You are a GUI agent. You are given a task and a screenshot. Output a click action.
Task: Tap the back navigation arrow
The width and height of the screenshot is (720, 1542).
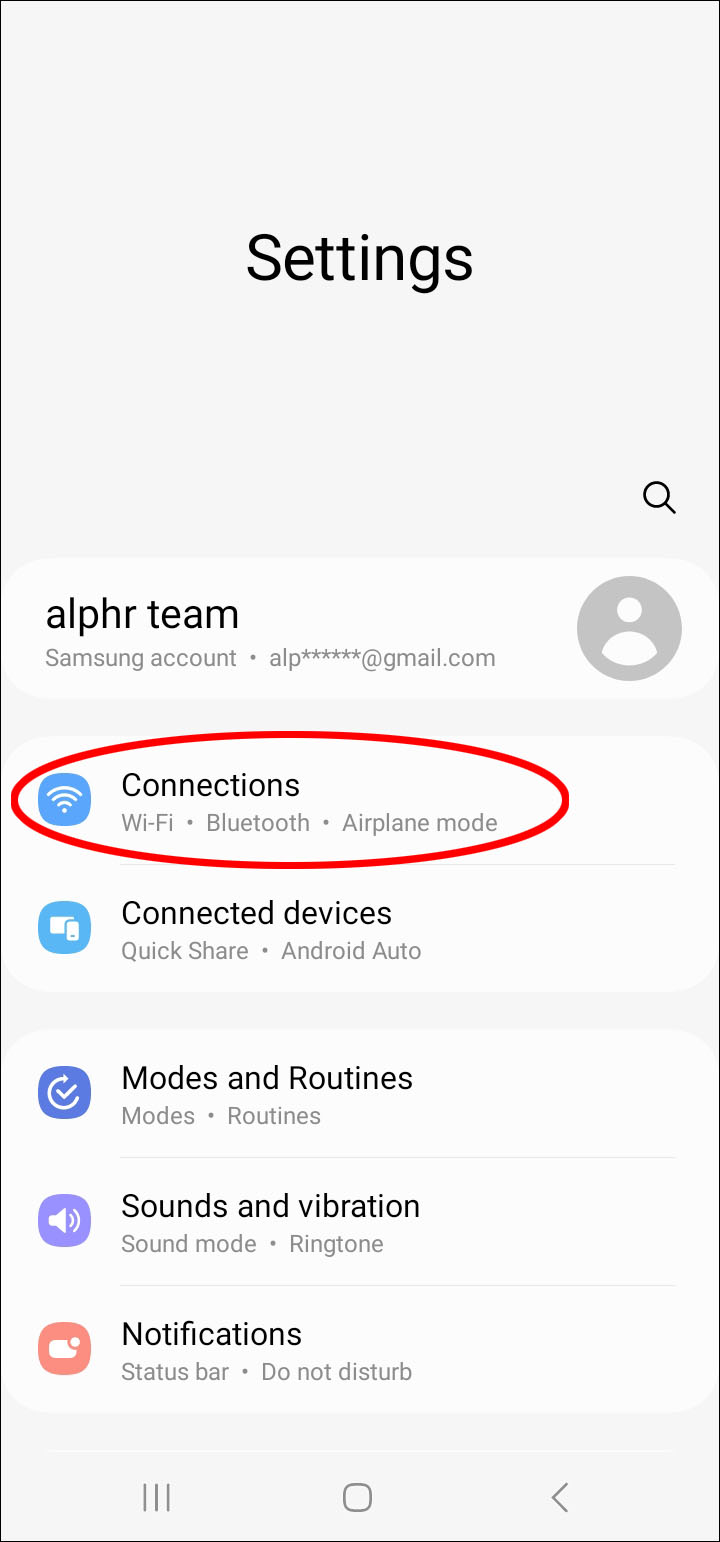coord(560,1497)
